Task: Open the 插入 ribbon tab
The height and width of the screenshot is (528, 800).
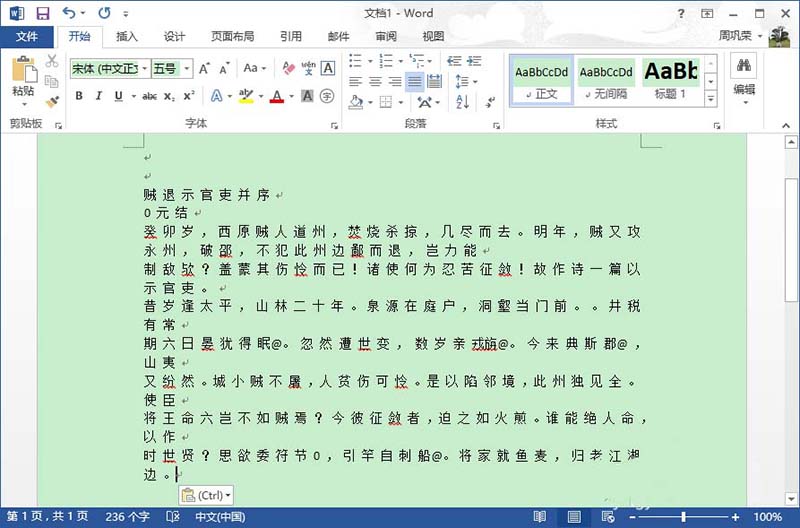Action: coord(127,37)
